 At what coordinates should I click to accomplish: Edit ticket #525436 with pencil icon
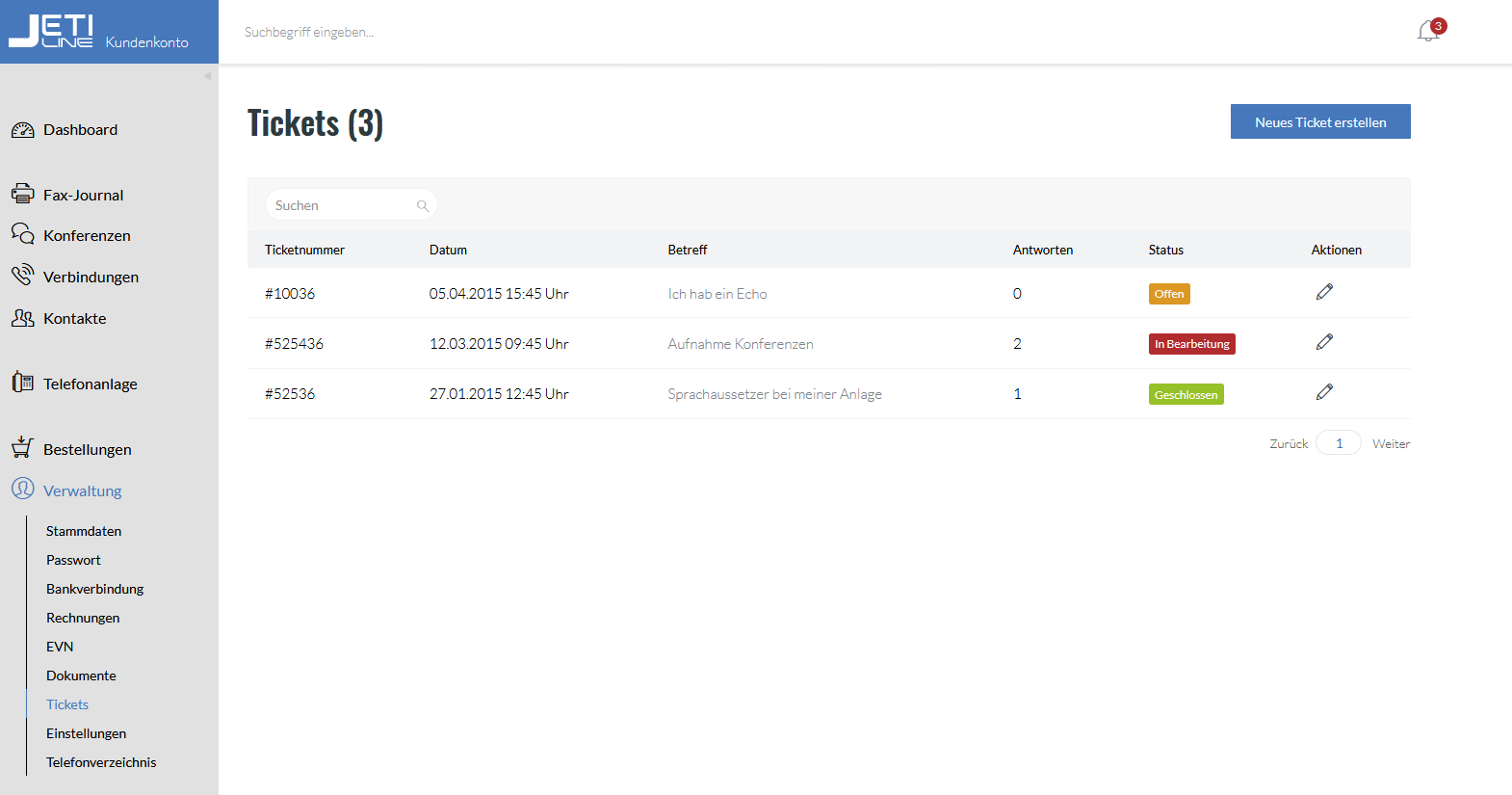tap(1324, 342)
